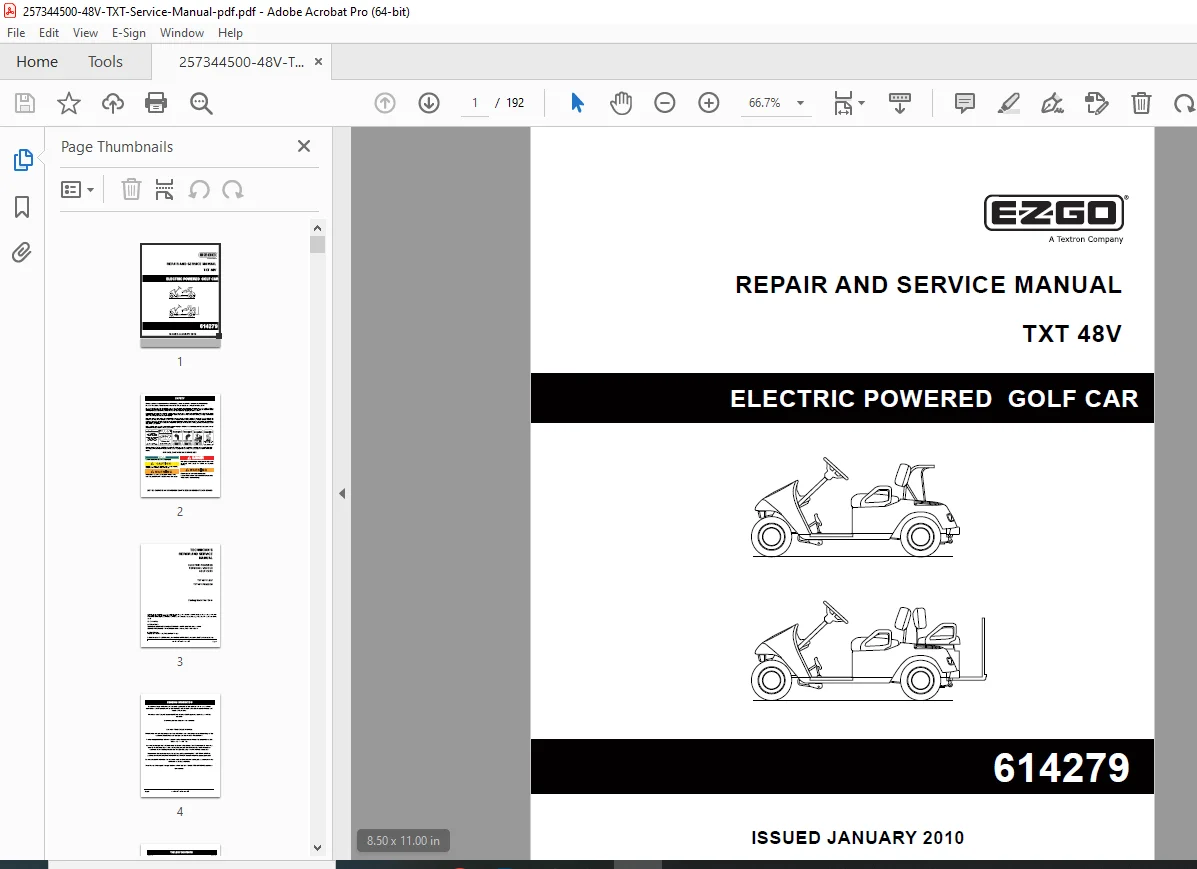
Task: Rotate page counterclockwise in thumbnails panel
Action: click(199, 189)
